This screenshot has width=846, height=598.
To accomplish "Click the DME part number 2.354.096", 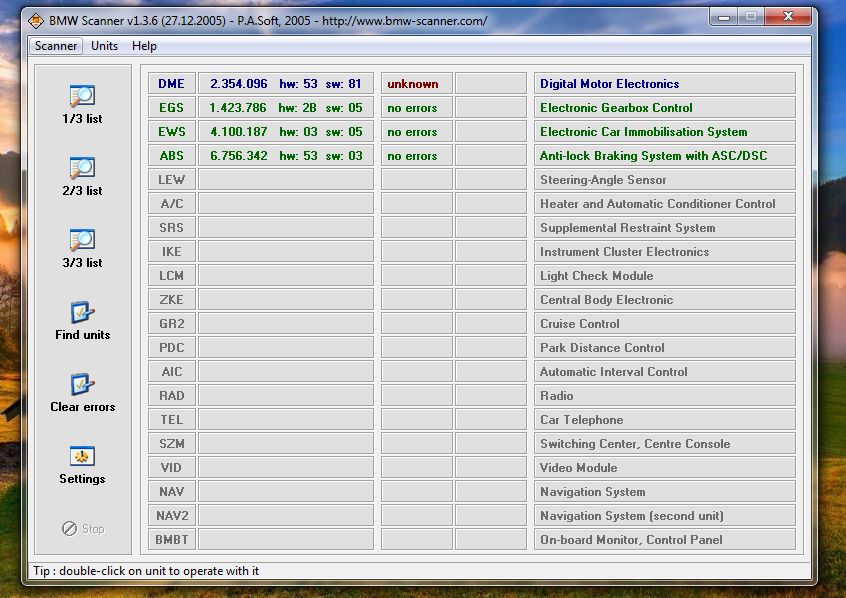I will (238, 84).
